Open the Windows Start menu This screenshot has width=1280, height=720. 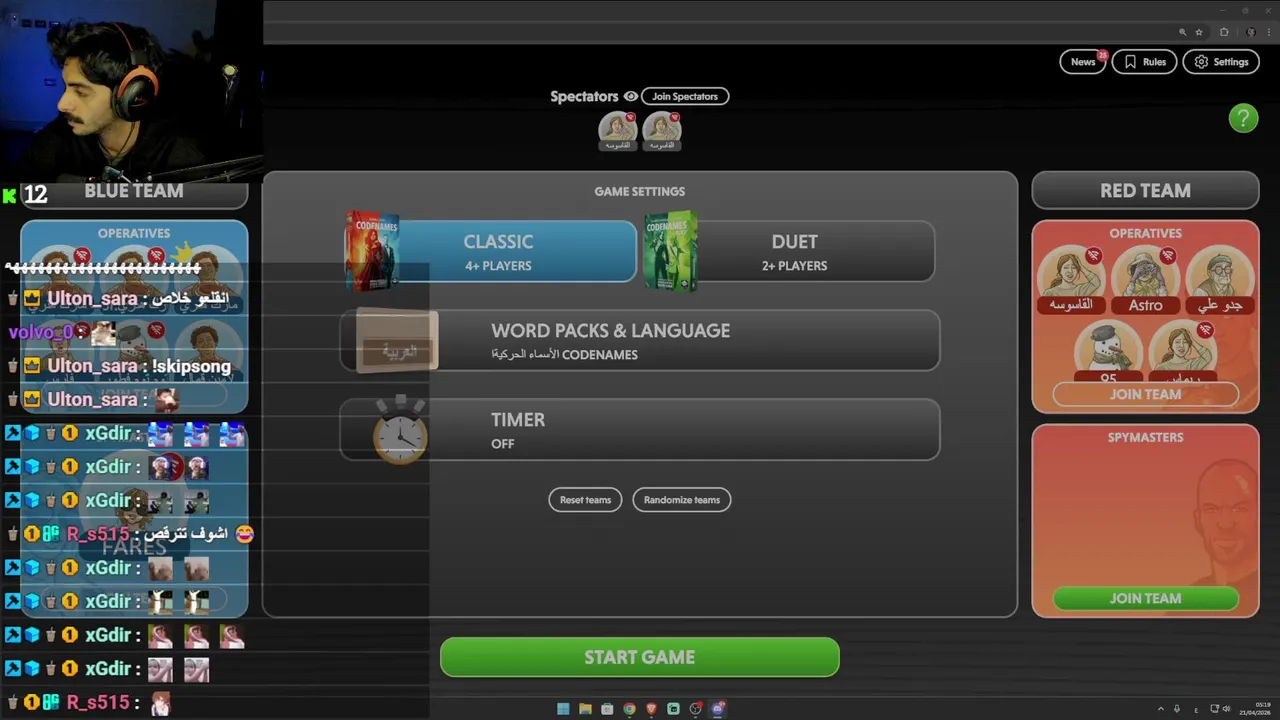563,709
